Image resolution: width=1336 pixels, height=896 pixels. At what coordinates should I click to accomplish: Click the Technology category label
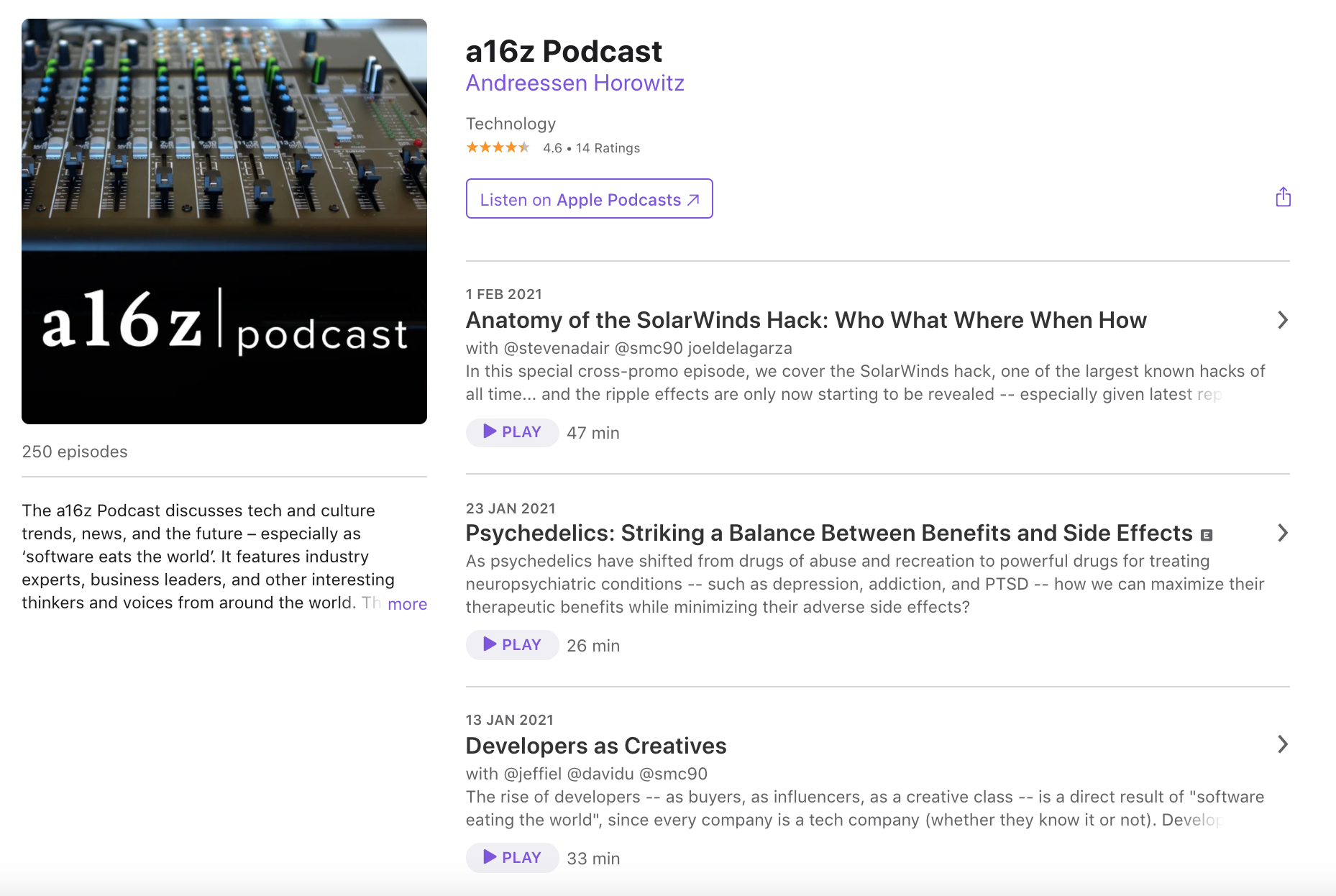tap(511, 124)
